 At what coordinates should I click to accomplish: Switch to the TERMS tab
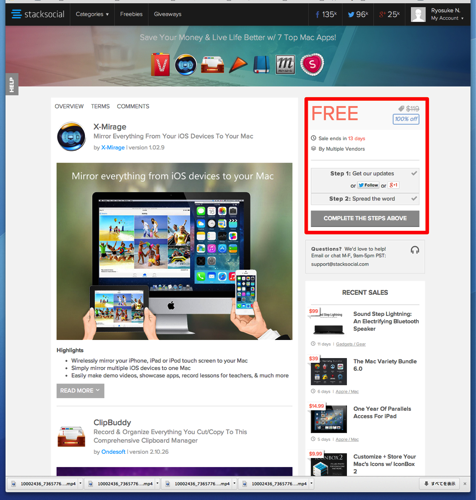[x=100, y=106]
